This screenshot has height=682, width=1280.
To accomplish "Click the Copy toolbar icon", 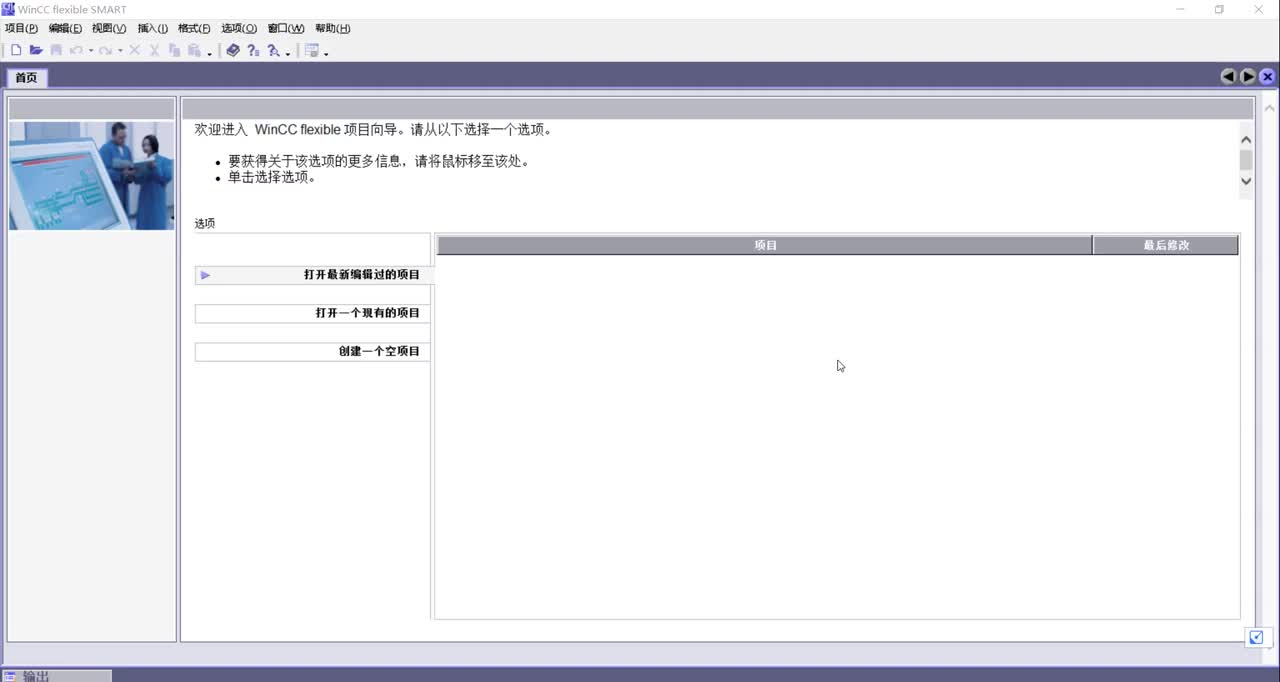I will 174,50.
